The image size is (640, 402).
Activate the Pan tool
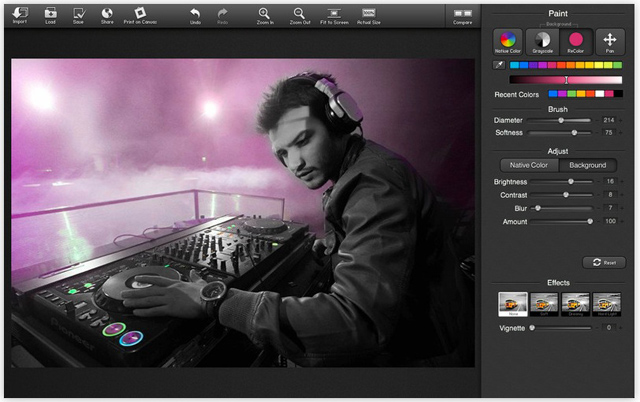point(610,42)
